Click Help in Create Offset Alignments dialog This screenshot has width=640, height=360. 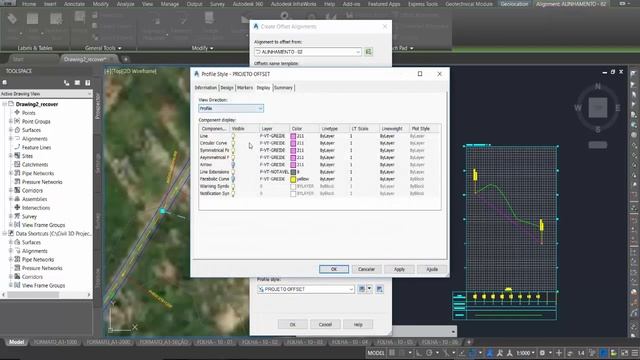[x=358, y=324]
